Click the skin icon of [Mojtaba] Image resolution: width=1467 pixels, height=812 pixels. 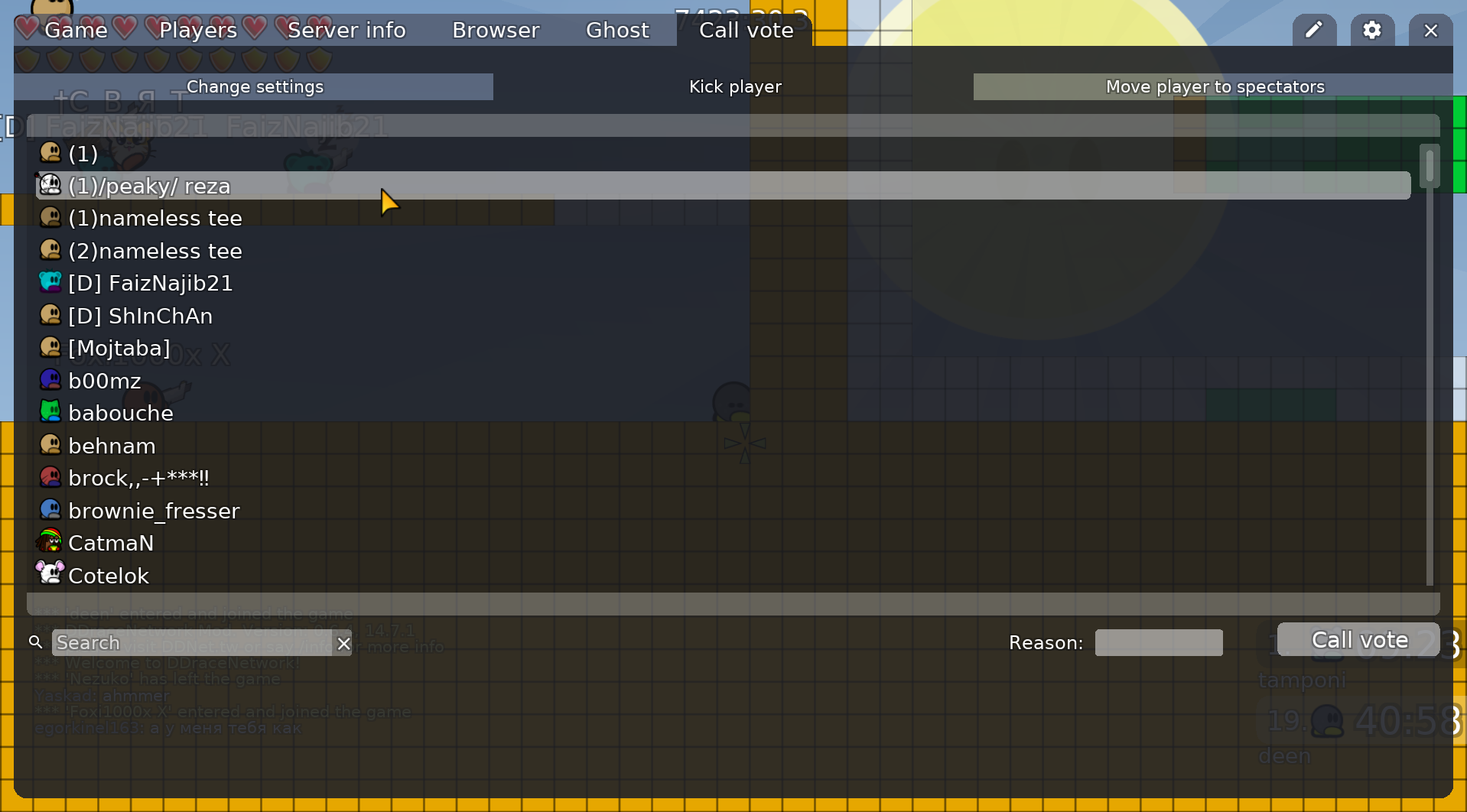click(50, 348)
